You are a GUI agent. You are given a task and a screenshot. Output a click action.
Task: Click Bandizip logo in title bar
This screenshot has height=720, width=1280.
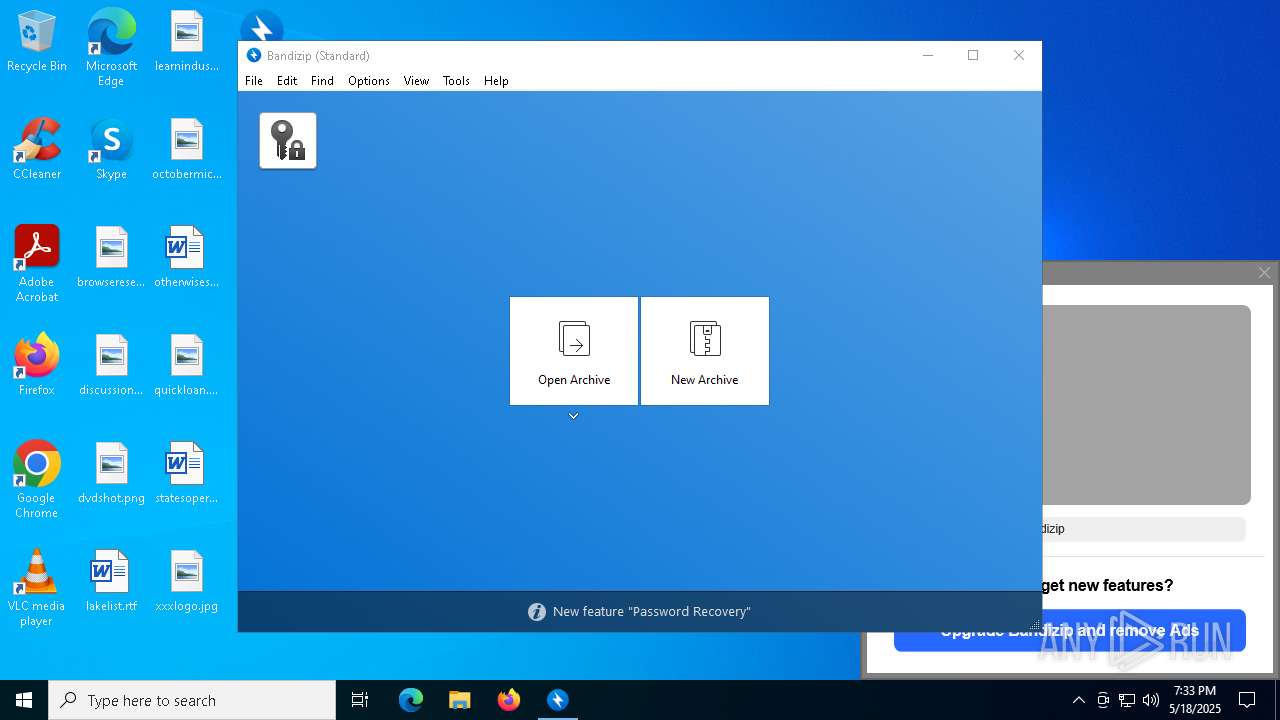click(254, 56)
